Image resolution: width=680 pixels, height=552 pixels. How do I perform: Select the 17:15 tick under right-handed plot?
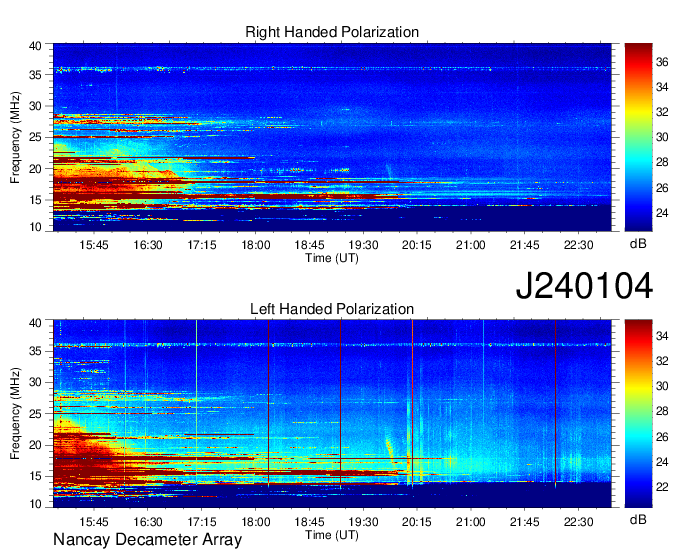coord(202,245)
